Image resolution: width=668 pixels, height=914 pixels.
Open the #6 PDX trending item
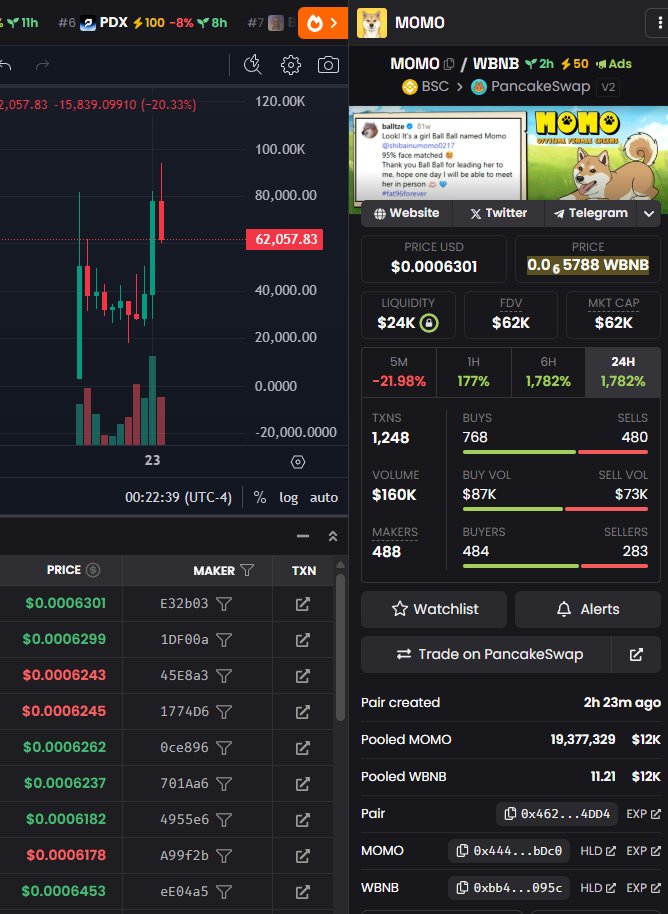tap(143, 23)
